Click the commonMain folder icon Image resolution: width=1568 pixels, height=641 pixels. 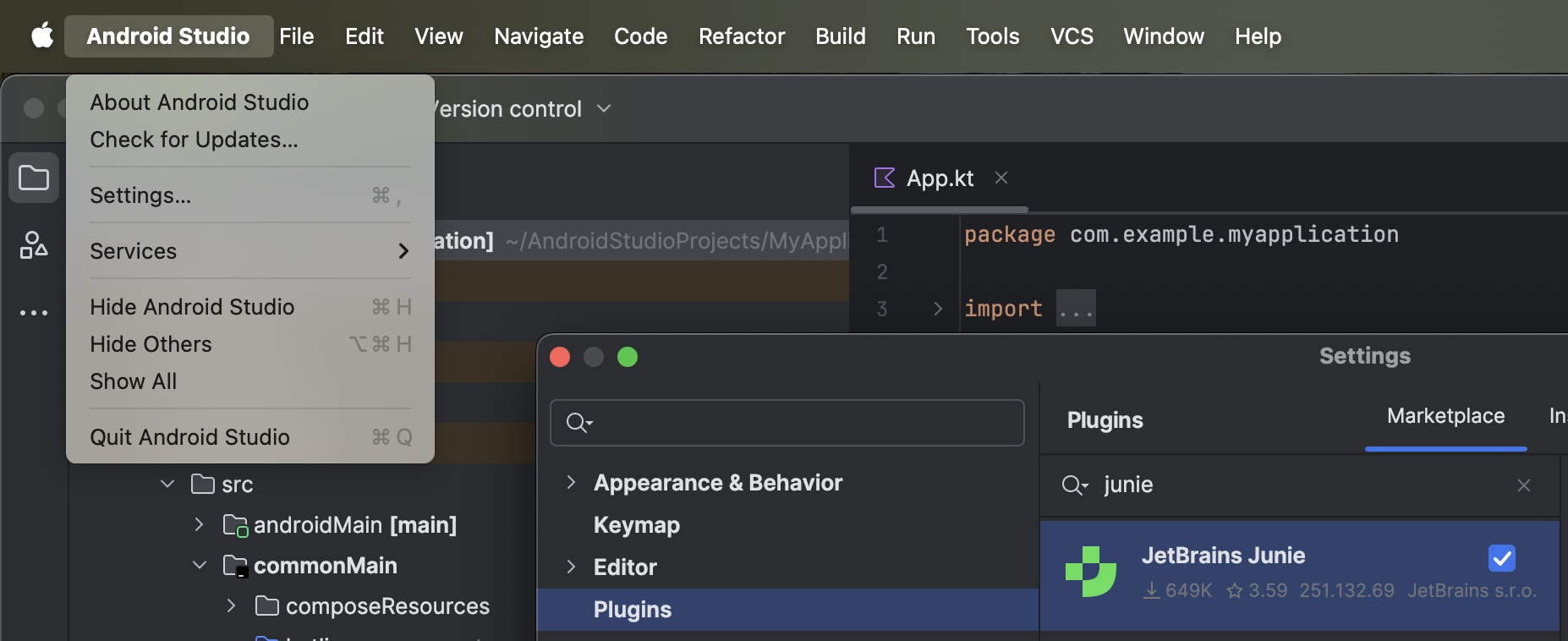point(235,566)
